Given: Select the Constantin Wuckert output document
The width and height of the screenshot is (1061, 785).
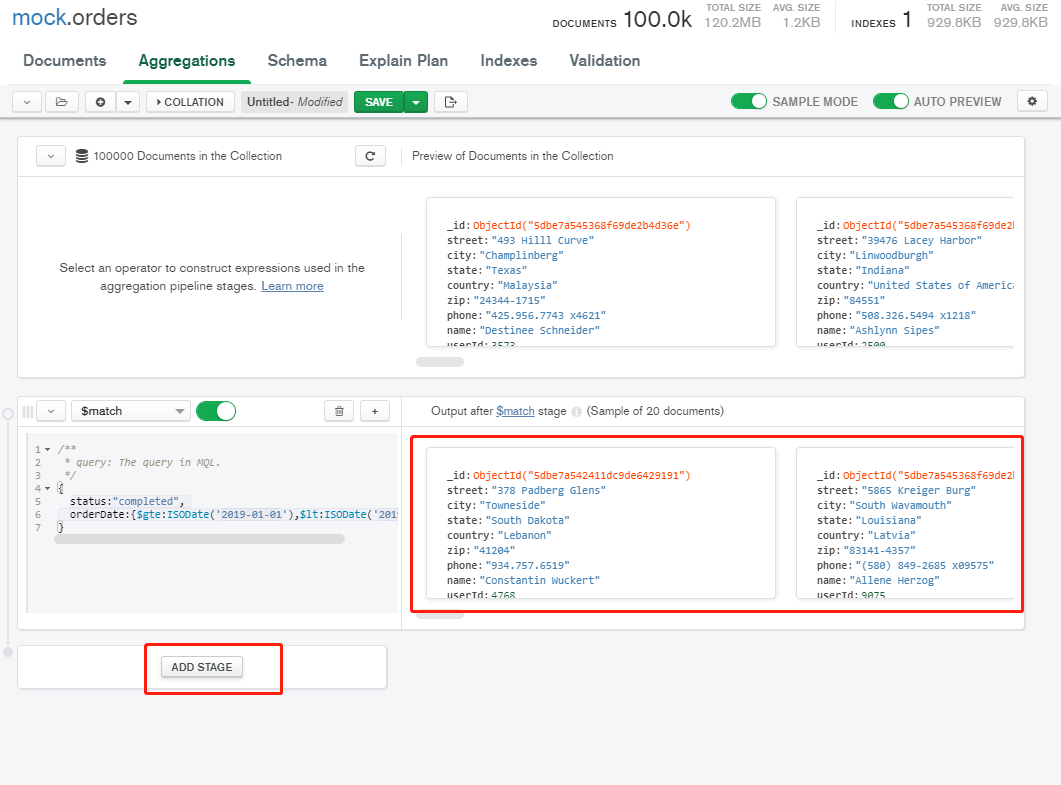Looking at the screenshot, I should 601,523.
